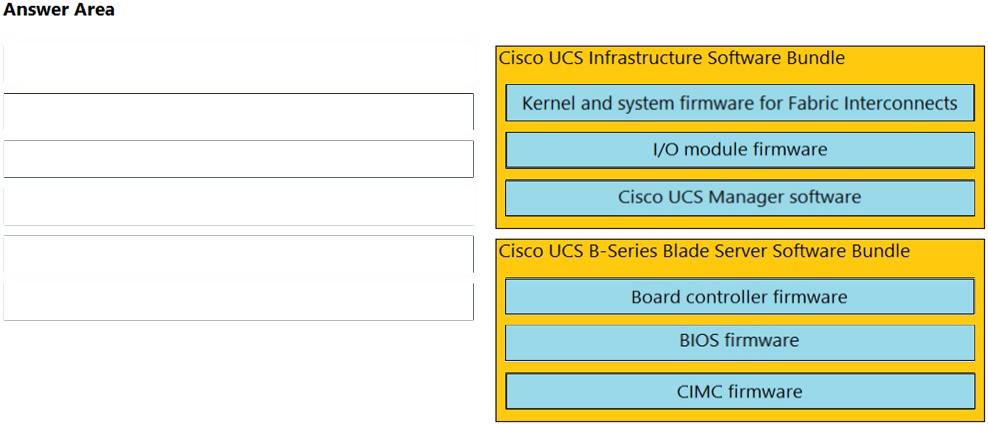Click the CIMC firmware item
This screenshot has height=425, width=988.
(739, 391)
